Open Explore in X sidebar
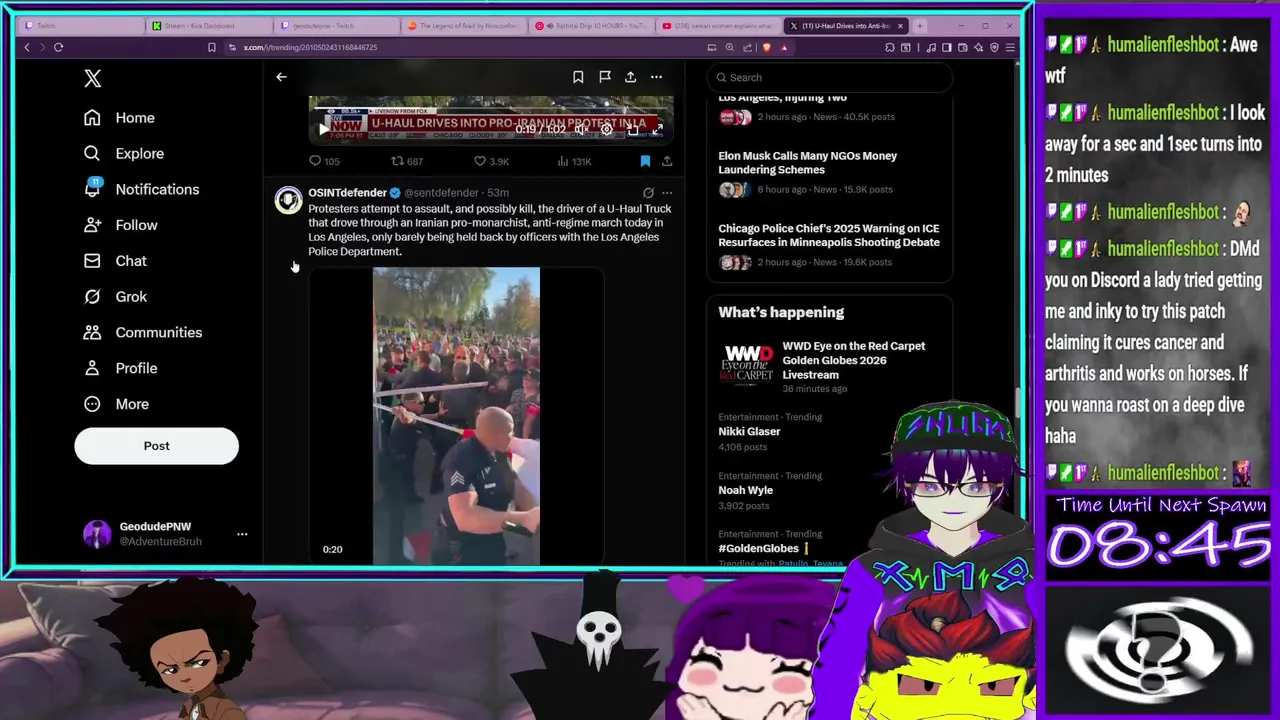The image size is (1280, 720). (124, 153)
